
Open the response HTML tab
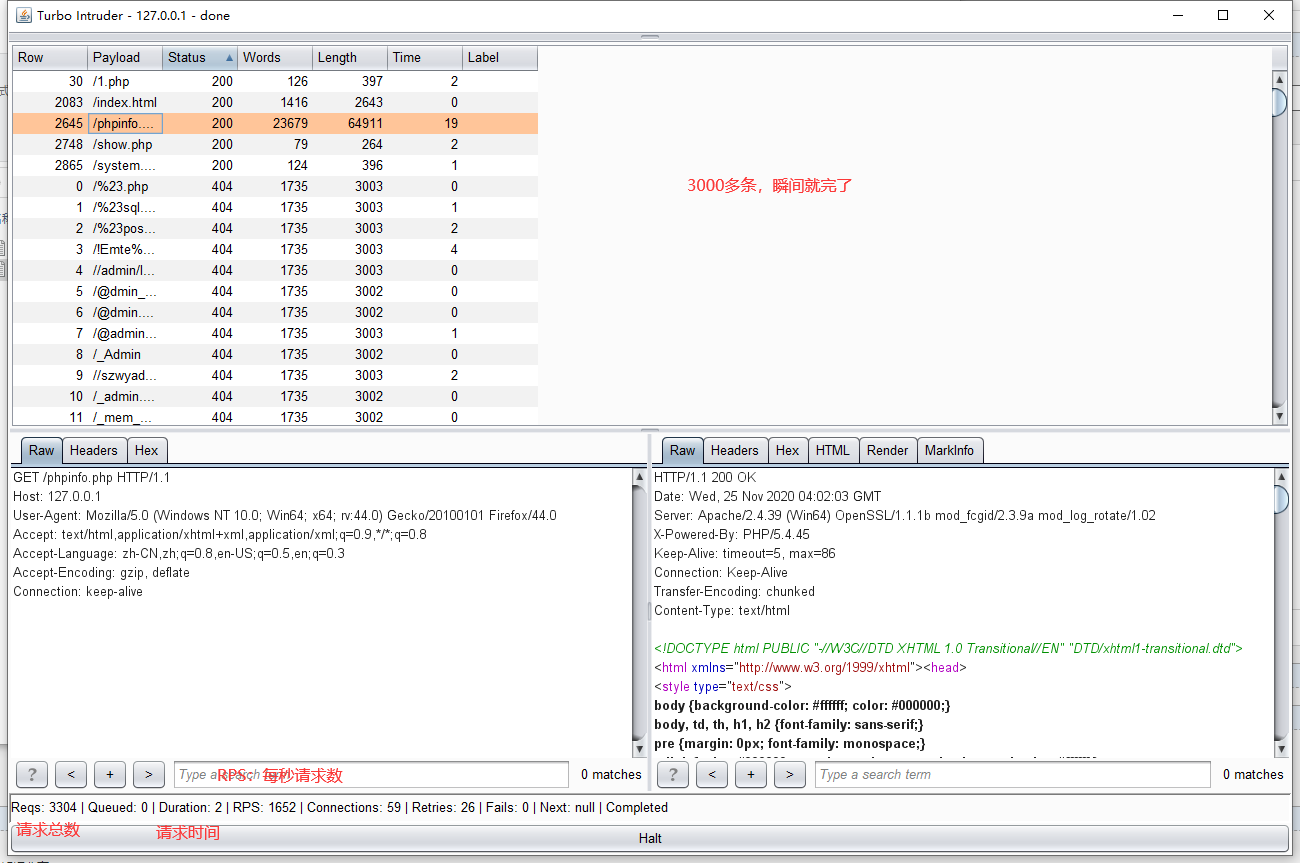(832, 450)
